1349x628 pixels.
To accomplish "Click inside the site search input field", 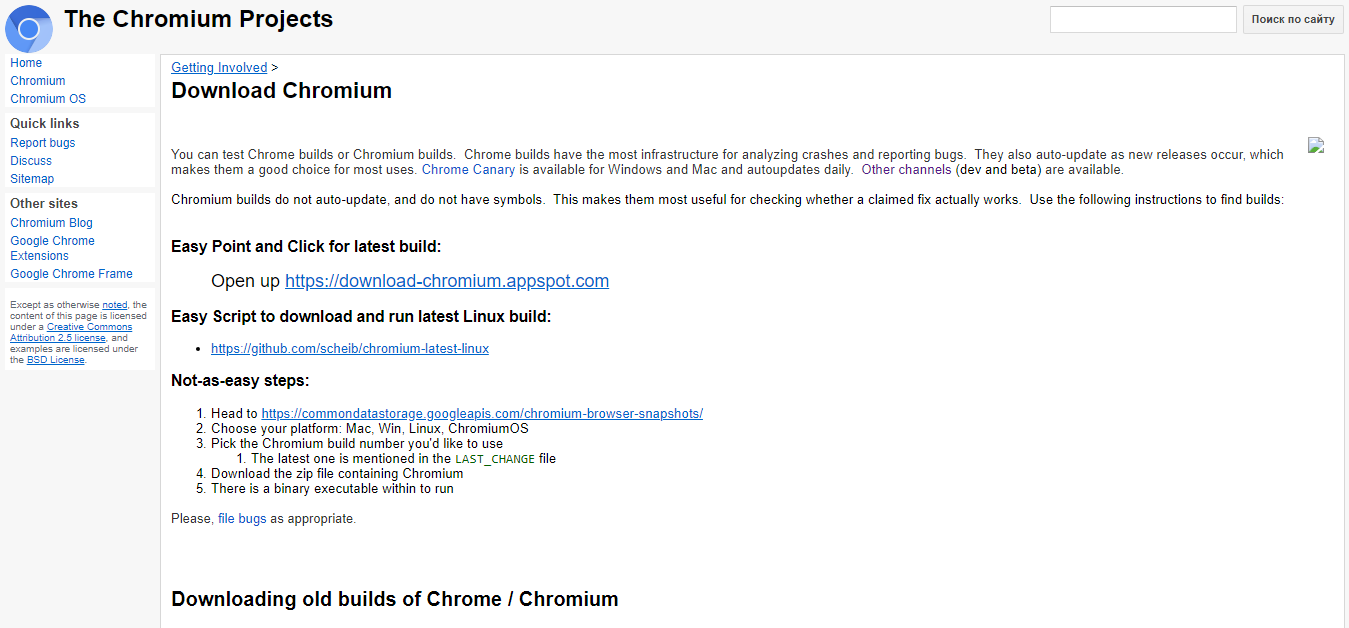I will tap(1142, 18).
